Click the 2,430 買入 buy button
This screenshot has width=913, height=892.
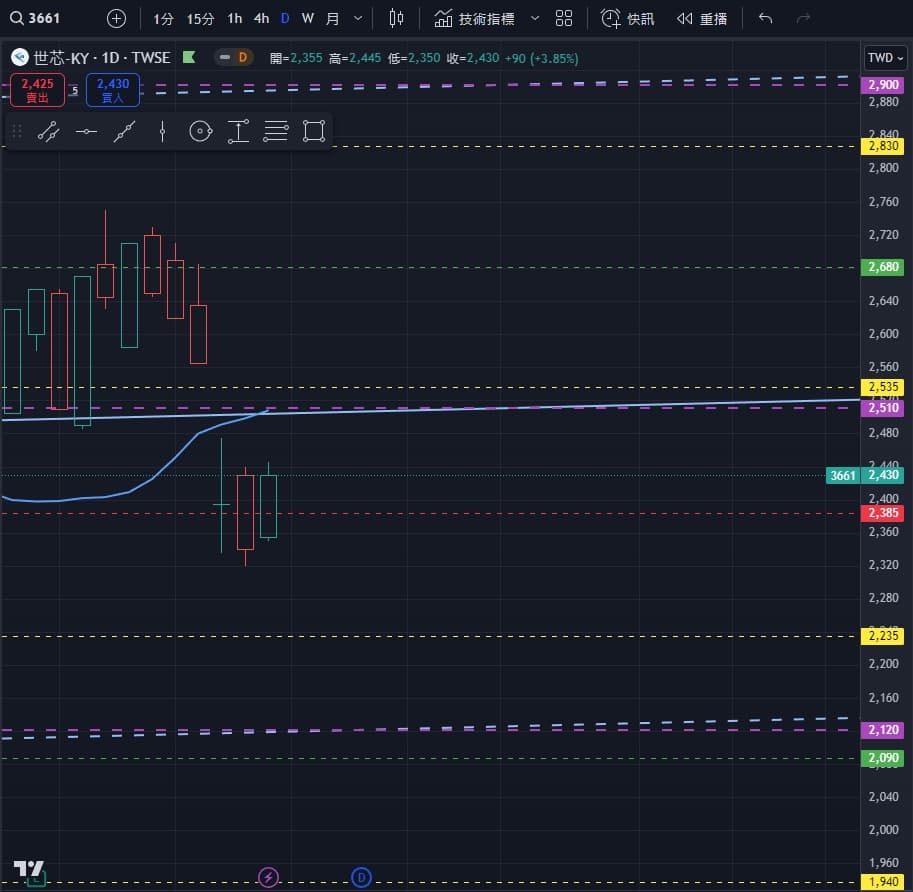[113, 90]
